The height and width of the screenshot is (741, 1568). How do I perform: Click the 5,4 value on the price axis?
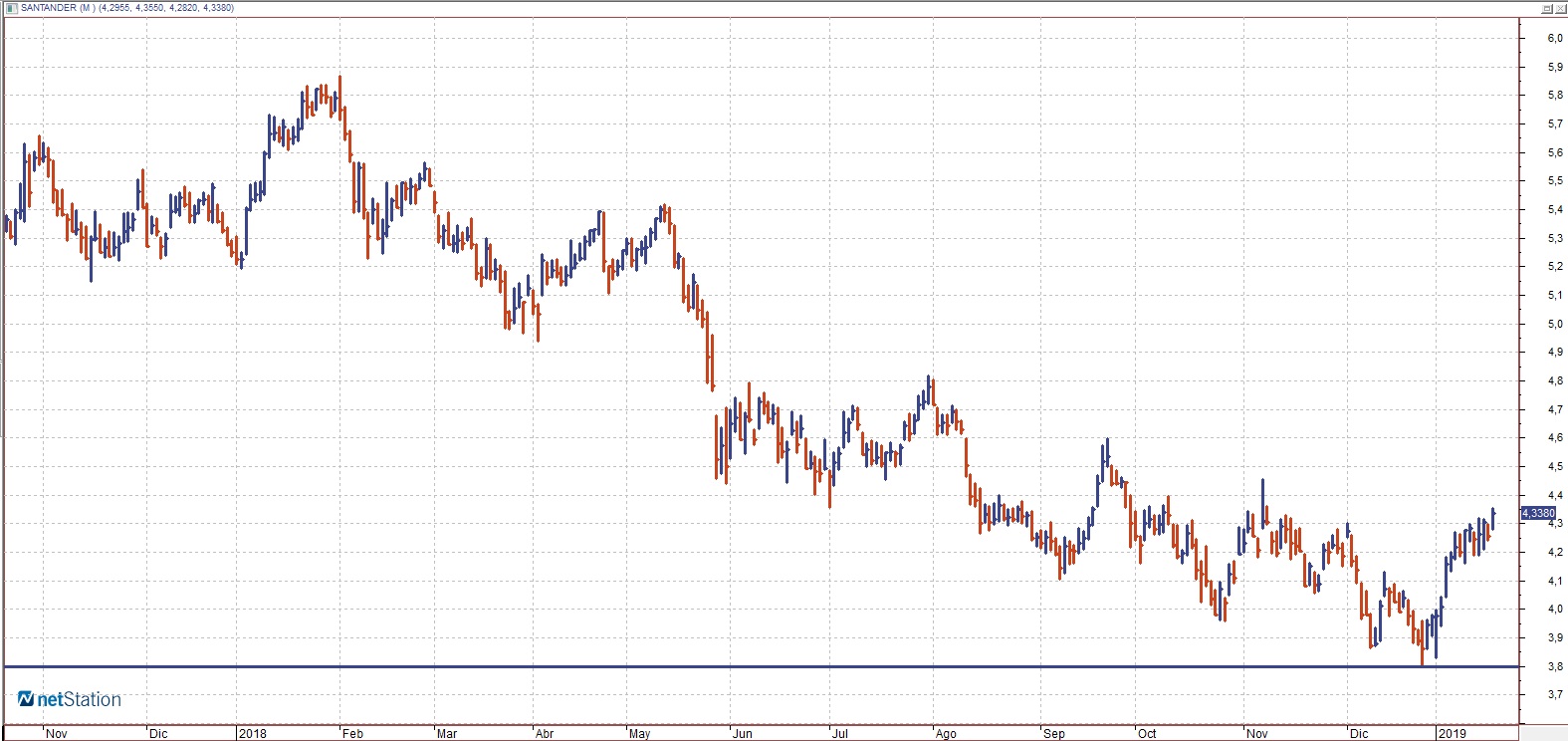[1555, 210]
